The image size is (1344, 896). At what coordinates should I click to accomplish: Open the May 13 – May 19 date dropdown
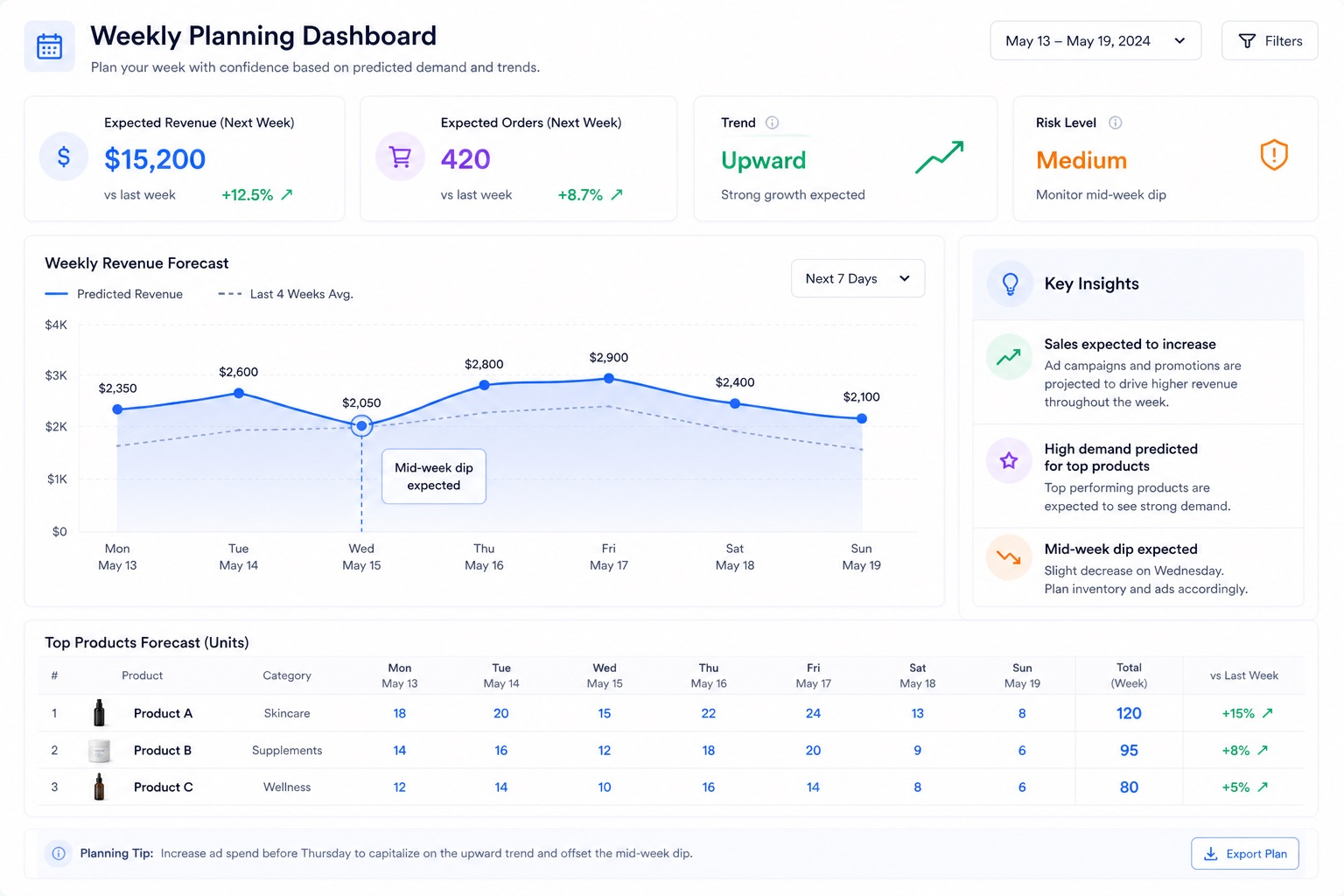point(1095,41)
